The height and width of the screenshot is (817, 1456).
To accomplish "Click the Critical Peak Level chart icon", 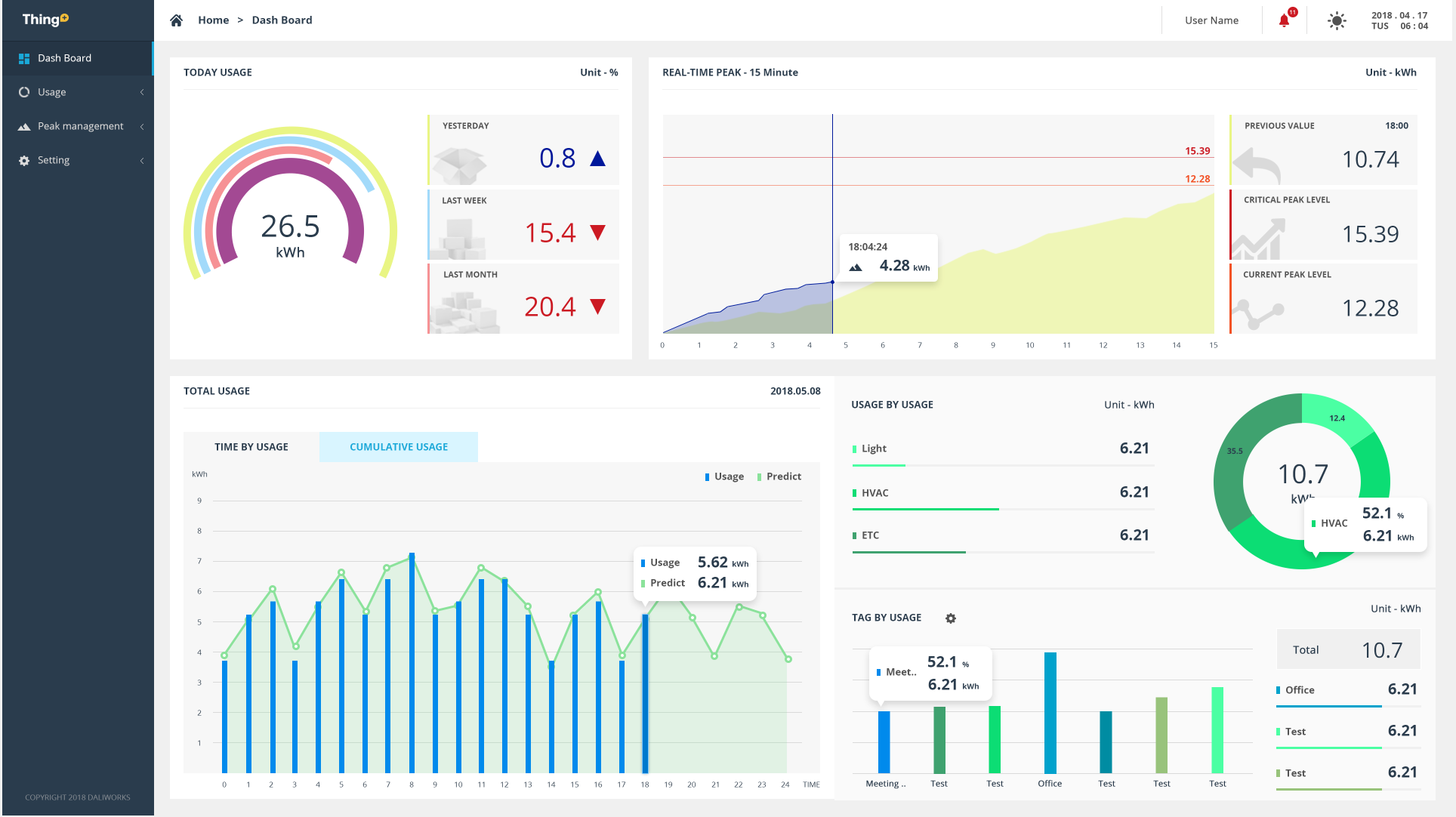I will (1258, 239).
